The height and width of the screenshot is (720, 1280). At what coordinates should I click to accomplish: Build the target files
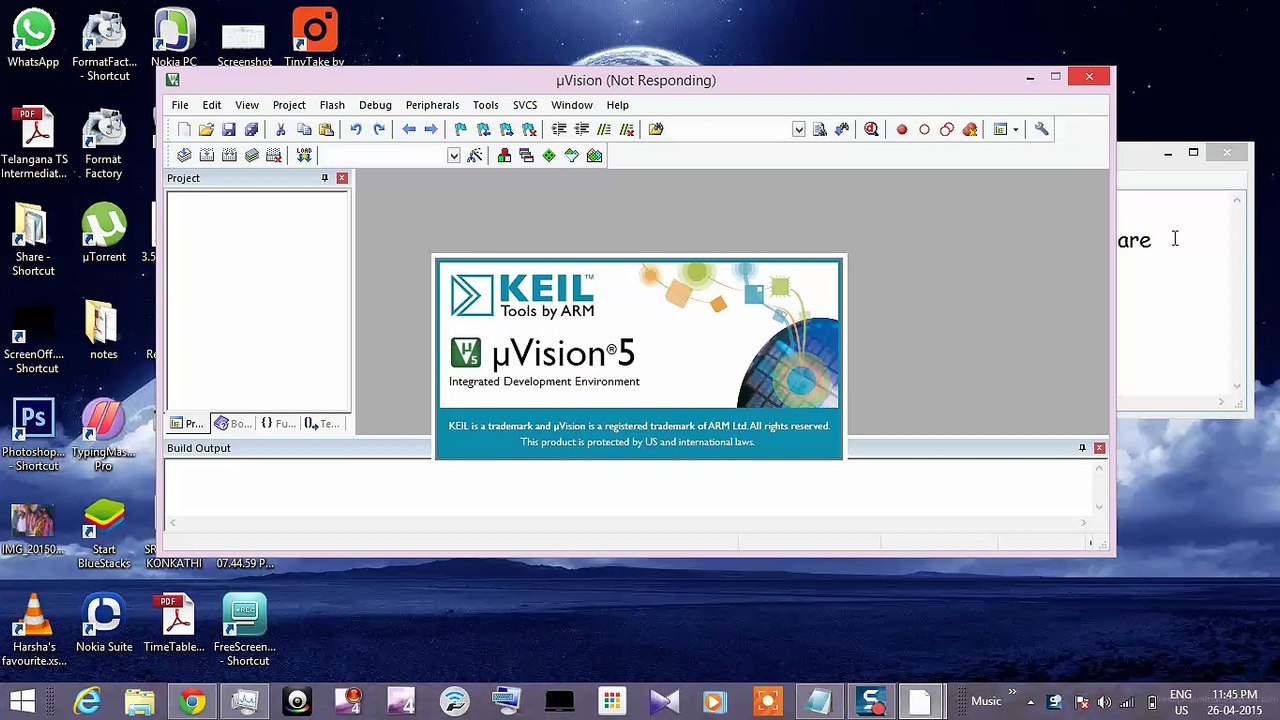pos(207,155)
